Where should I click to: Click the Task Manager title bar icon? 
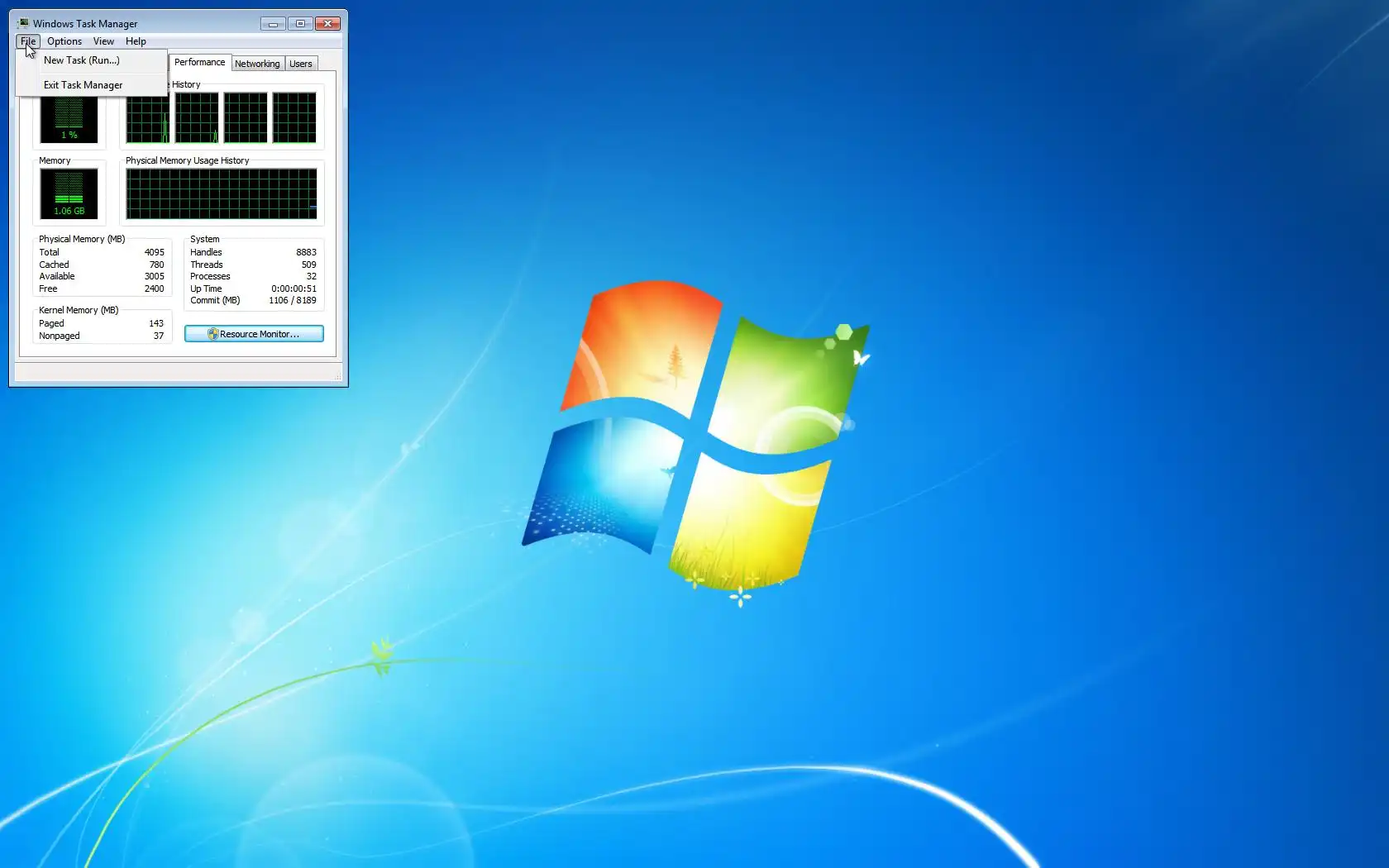pos(23,23)
